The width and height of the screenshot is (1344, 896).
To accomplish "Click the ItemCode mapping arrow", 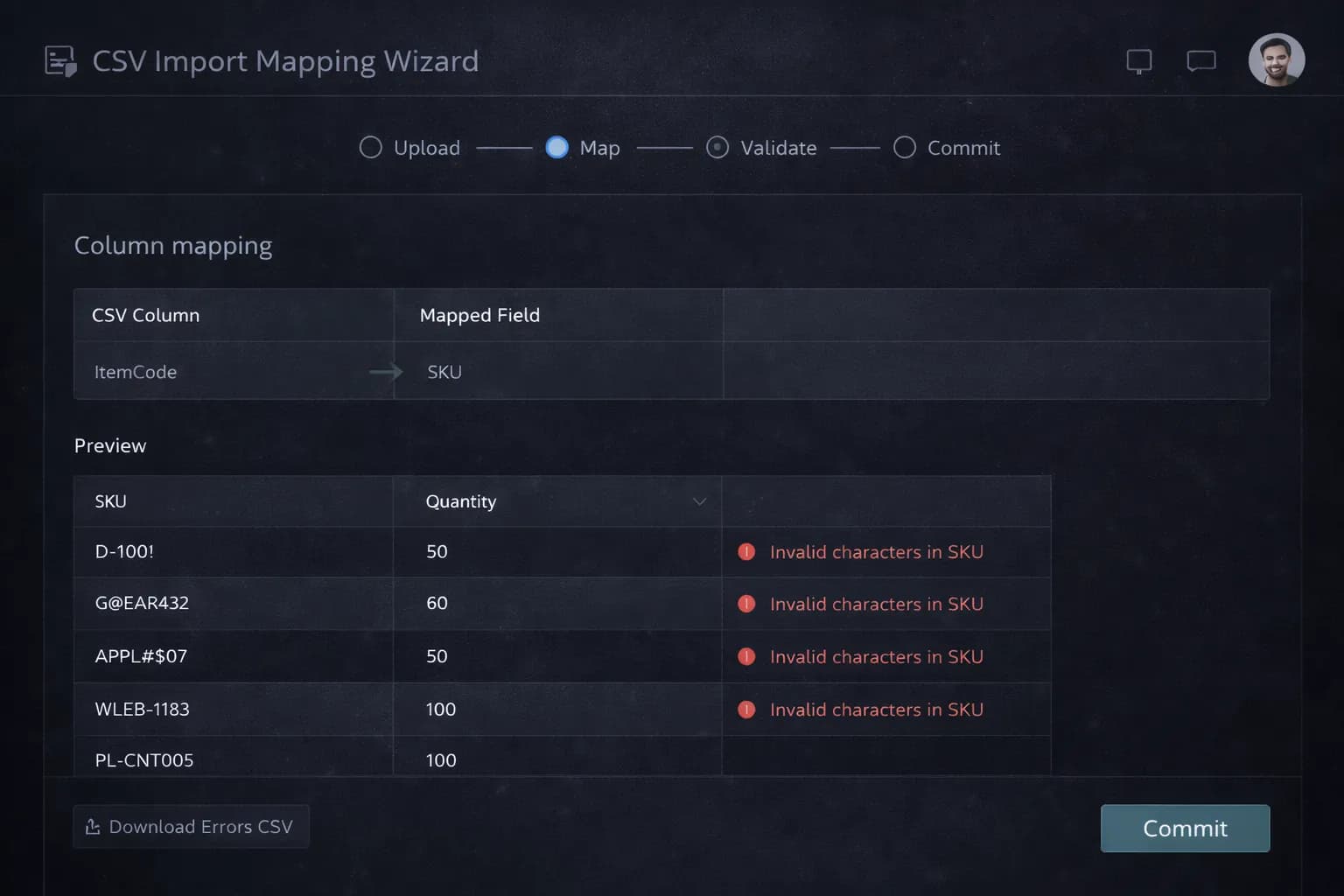I will pyautogui.click(x=385, y=372).
